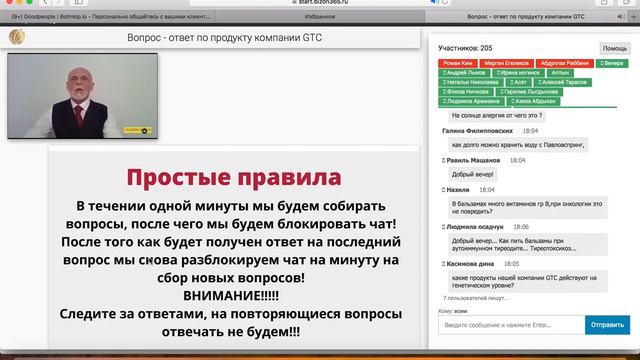Select participant Роман Ким red tag
This screenshot has width=640, height=360.
[x=458, y=63]
